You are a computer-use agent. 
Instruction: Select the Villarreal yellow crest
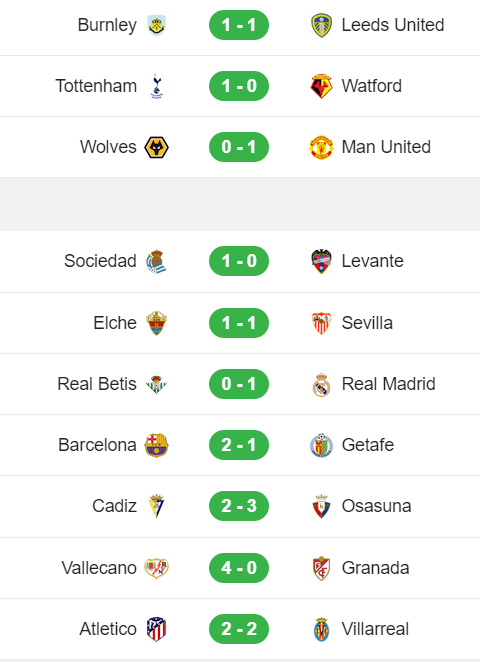point(321,629)
